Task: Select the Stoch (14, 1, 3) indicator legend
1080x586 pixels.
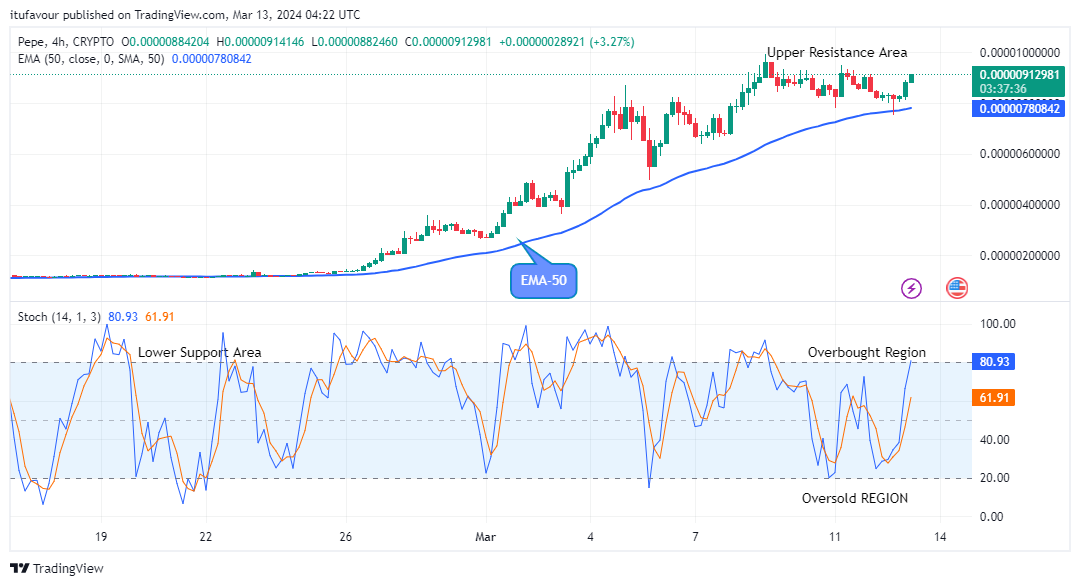Action: click(x=59, y=317)
